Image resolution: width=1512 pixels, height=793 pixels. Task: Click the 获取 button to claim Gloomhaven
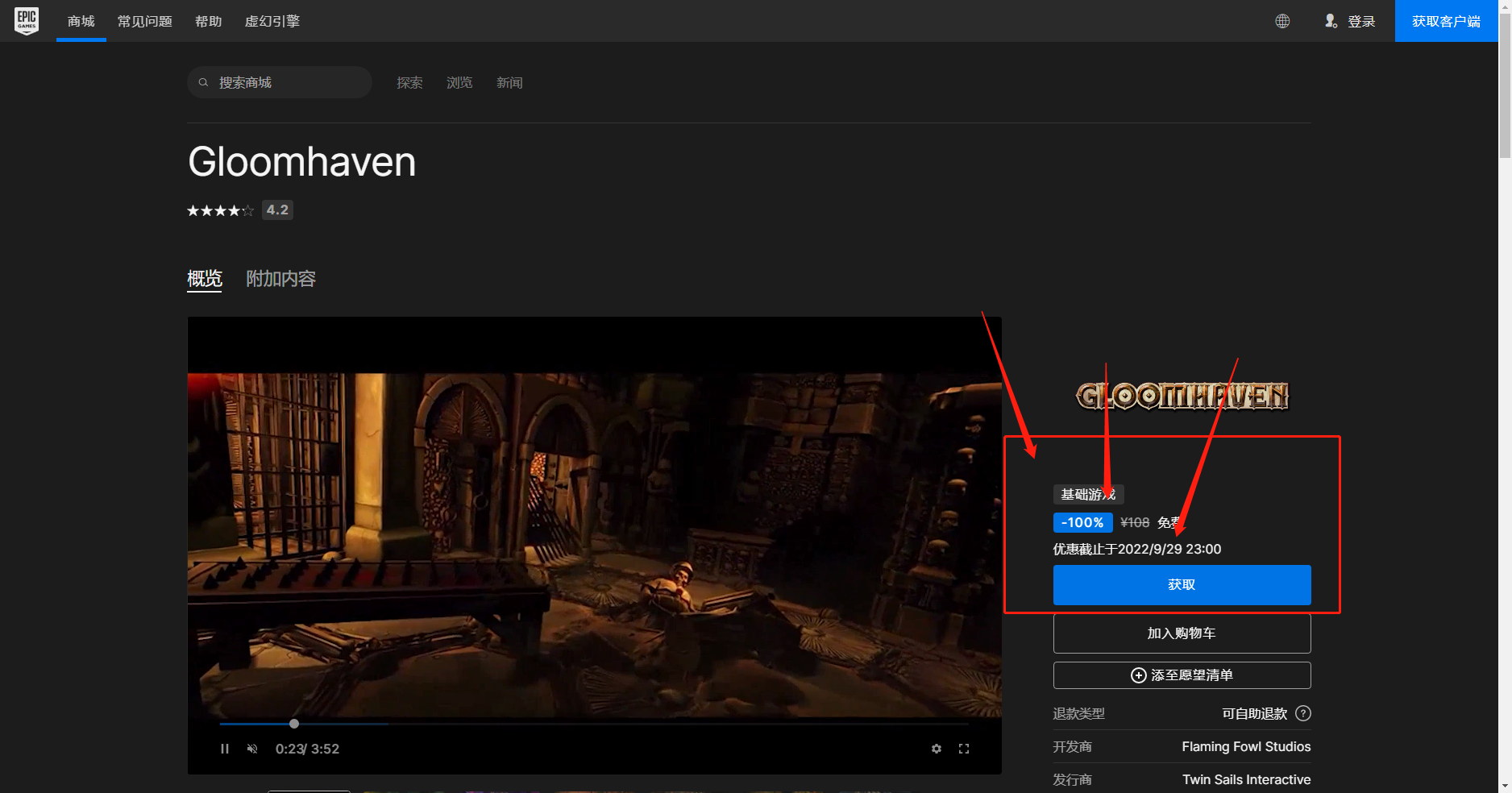coord(1182,585)
